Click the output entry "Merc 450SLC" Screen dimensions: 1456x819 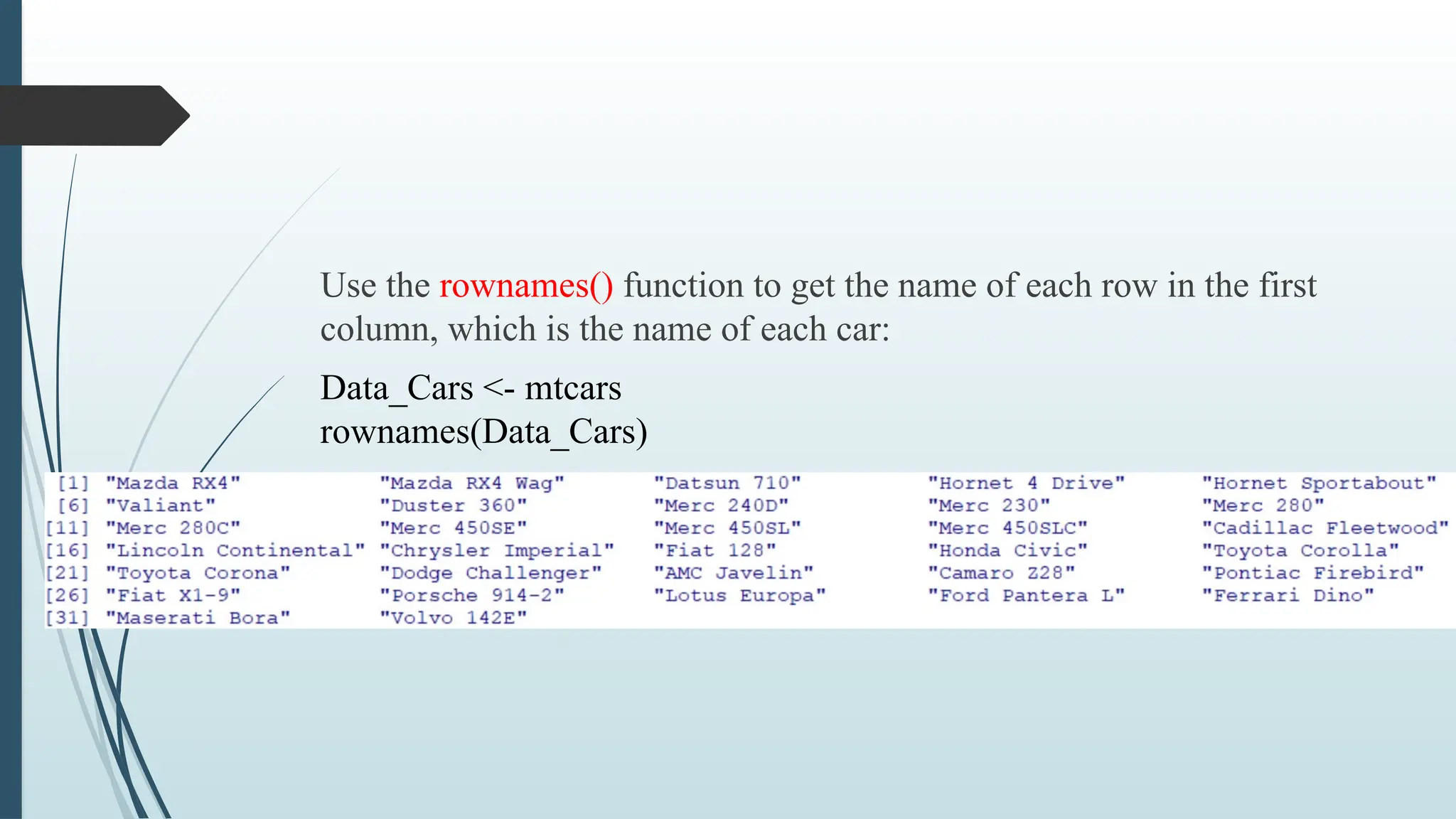coord(1008,528)
